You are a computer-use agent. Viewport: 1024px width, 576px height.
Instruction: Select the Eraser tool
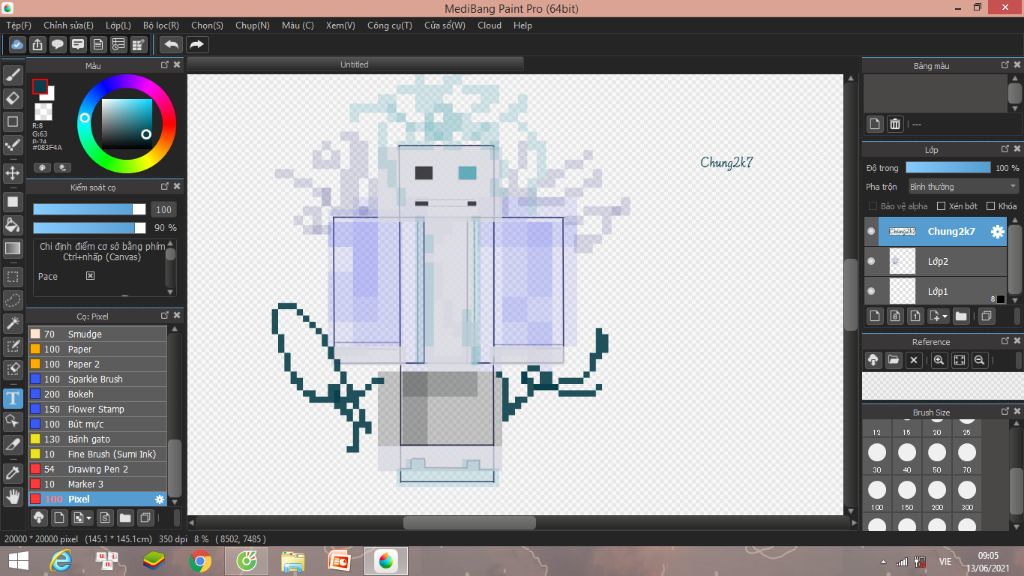(x=12, y=98)
